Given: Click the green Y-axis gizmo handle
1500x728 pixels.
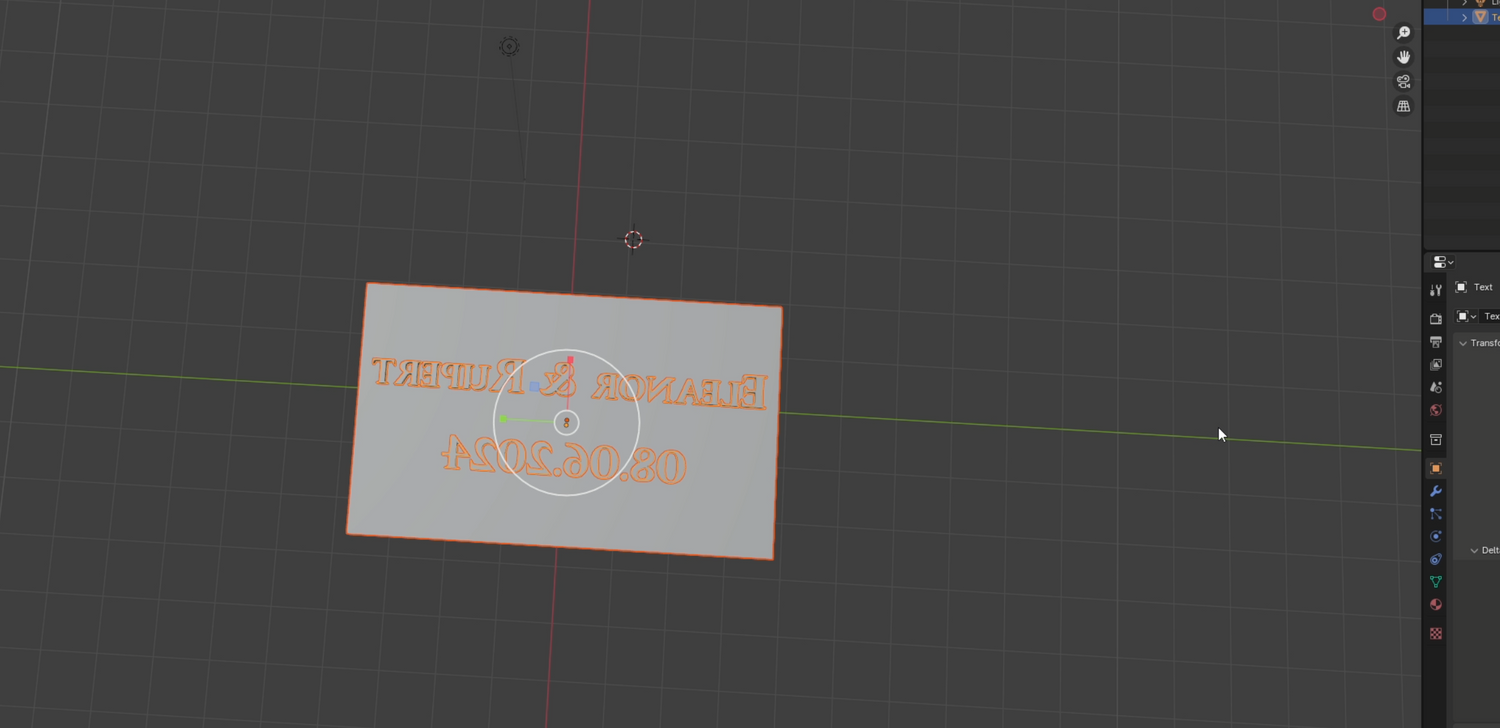Looking at the screenshot, I should 504,419.
